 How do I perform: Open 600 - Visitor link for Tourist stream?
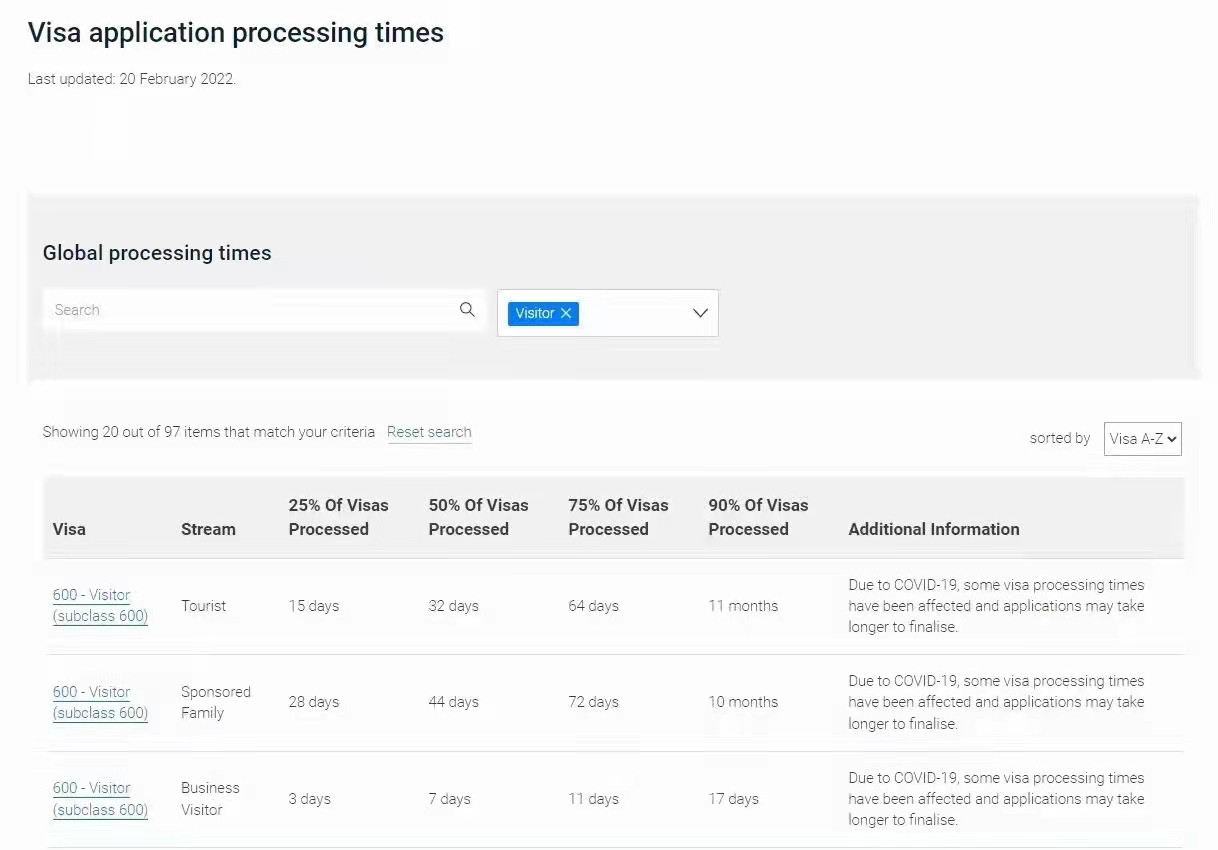[x=100, y=606]
